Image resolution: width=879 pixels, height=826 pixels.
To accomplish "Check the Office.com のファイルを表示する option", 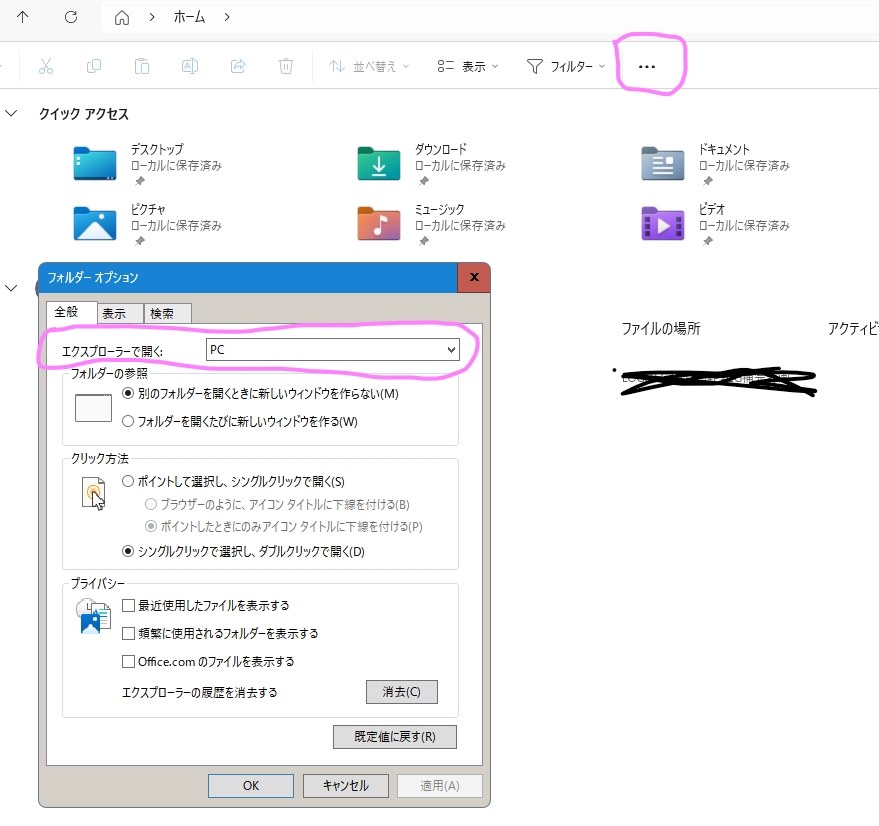I will click(x=128, y=661).
